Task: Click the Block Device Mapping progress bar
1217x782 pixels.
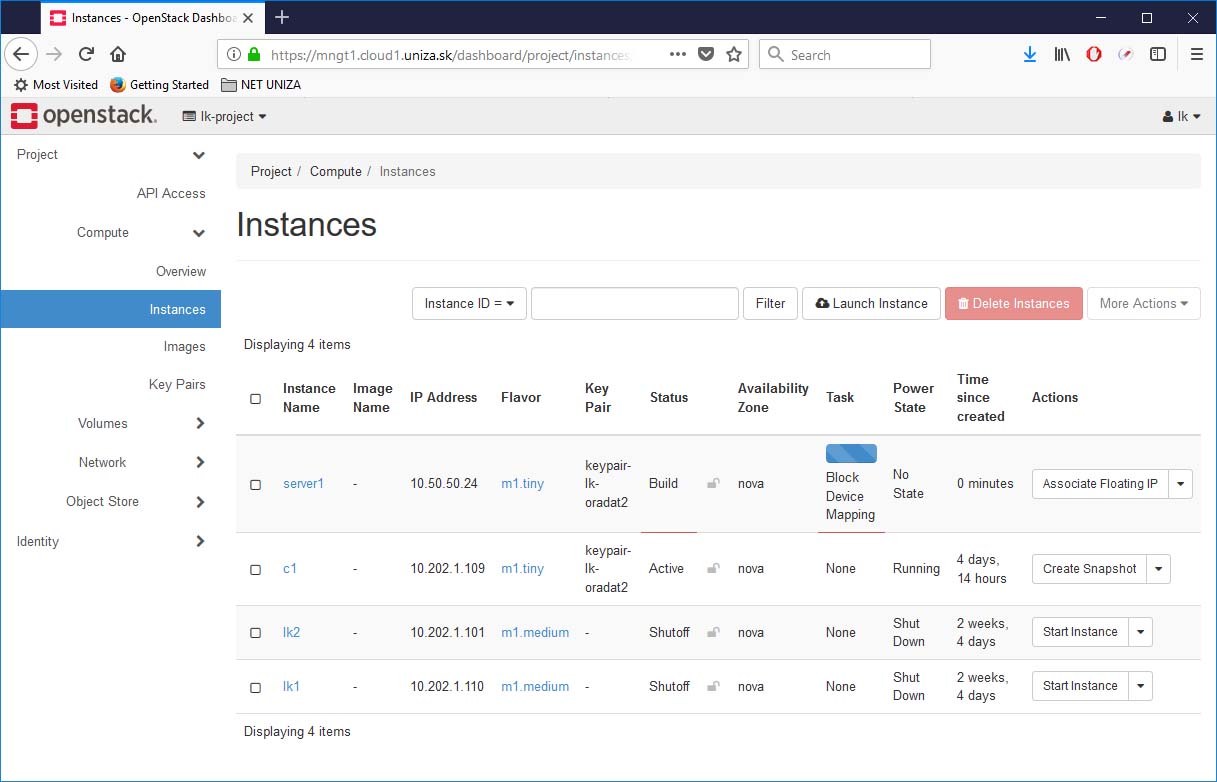Action: 851,454
